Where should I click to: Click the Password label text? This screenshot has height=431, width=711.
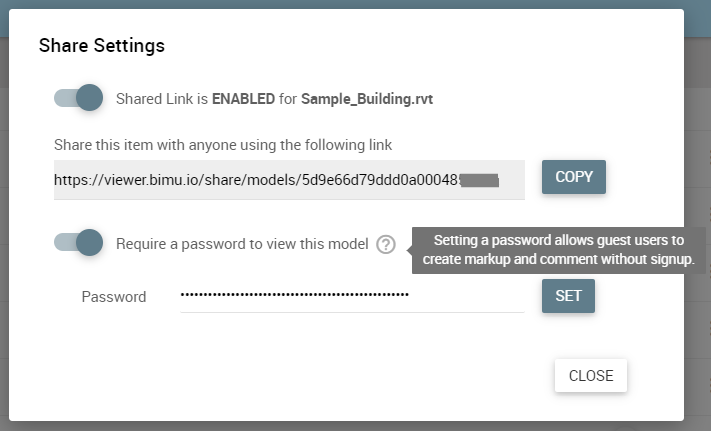[114, 297]
